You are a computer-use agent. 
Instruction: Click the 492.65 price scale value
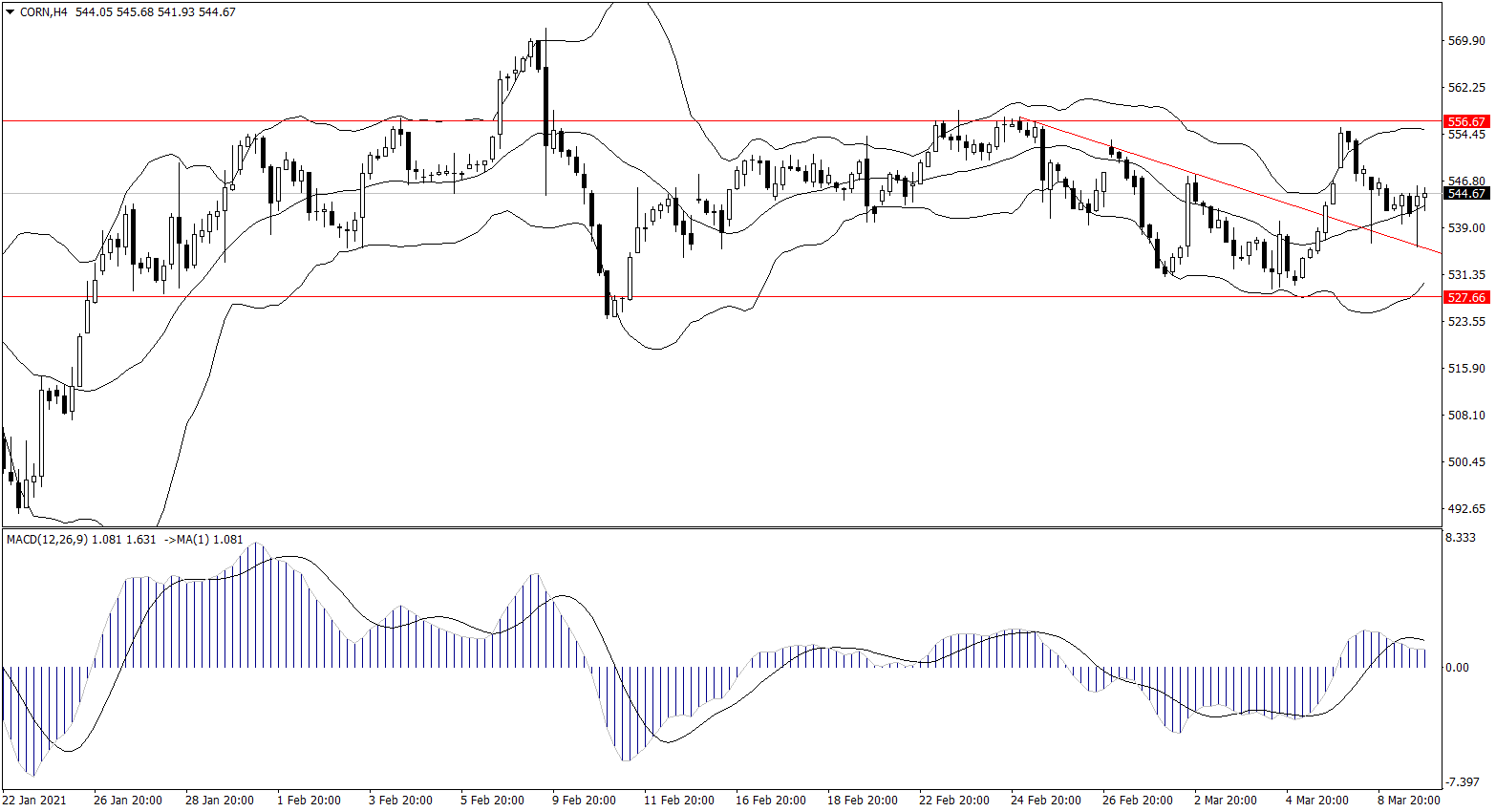pos(1466,509)
